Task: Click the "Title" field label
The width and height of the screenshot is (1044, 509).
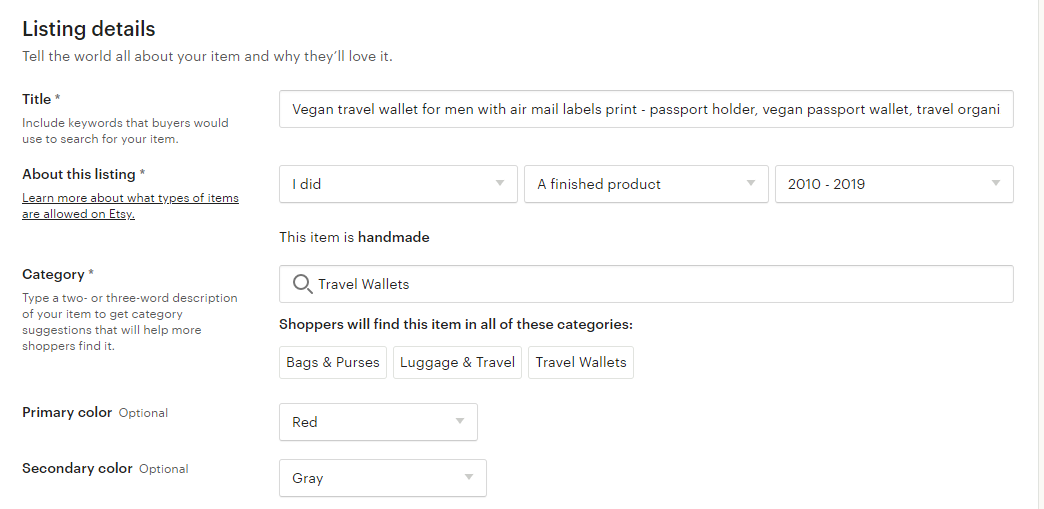Action: [37, 99]
